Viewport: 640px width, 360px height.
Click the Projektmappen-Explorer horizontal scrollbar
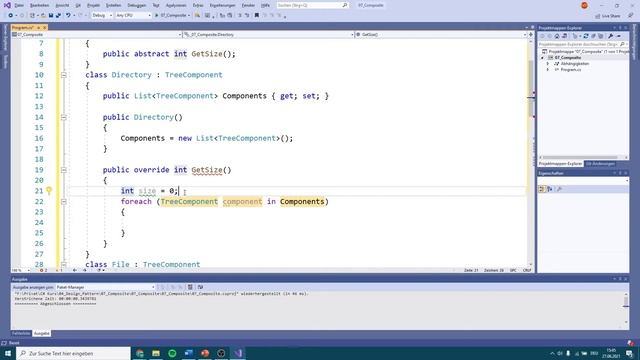coord(583,157)
